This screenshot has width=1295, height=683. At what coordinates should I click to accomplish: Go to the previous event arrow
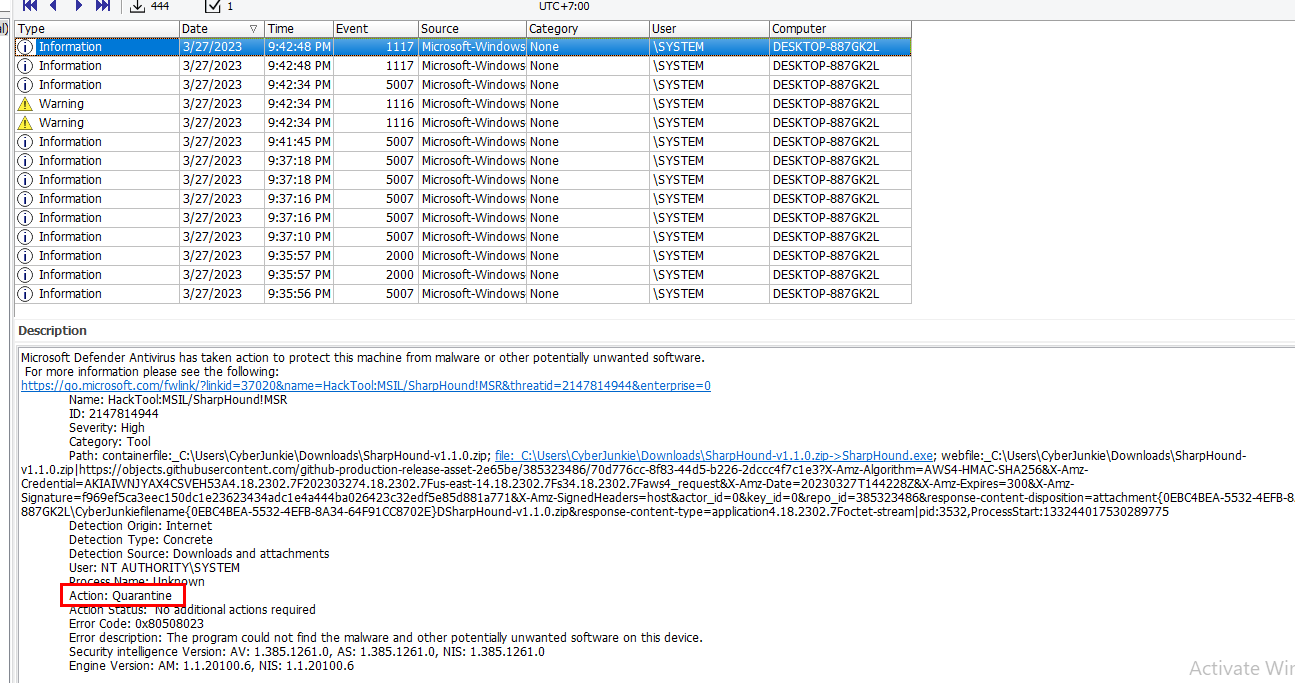[53, 6]
